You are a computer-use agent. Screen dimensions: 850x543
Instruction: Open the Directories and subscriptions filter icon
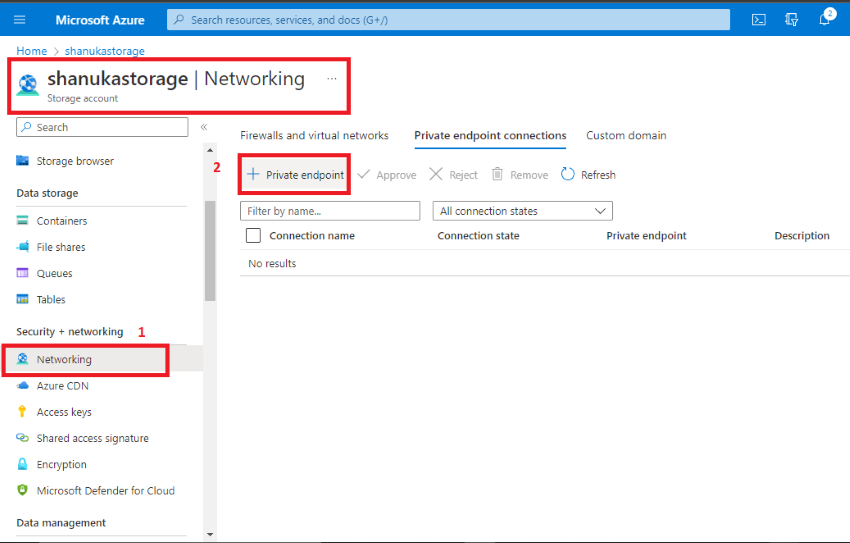coord(791,20)
